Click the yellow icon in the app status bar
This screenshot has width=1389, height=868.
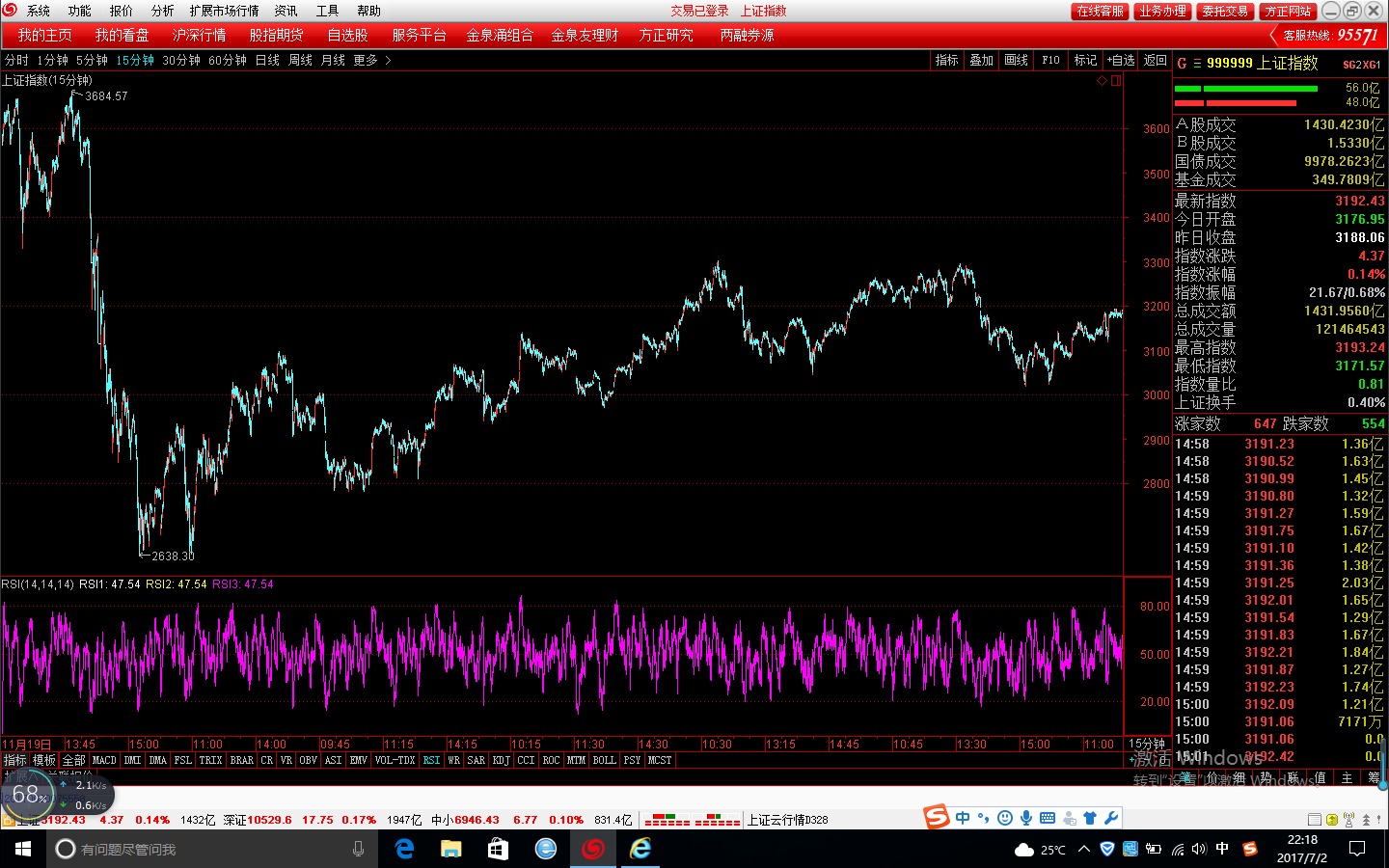click(x=1332, y=820)
